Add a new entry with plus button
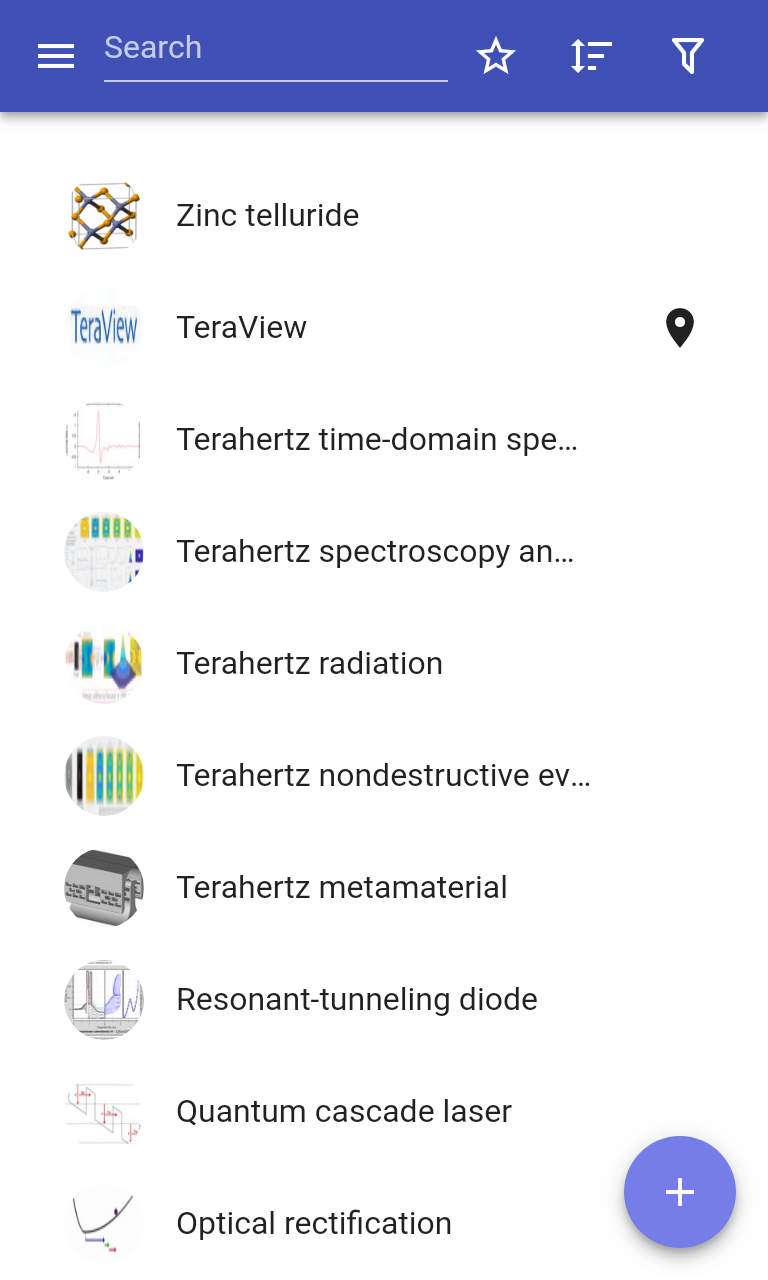Image resolution: width=768 pixels, height=1280 pixels. [680, 1192]
